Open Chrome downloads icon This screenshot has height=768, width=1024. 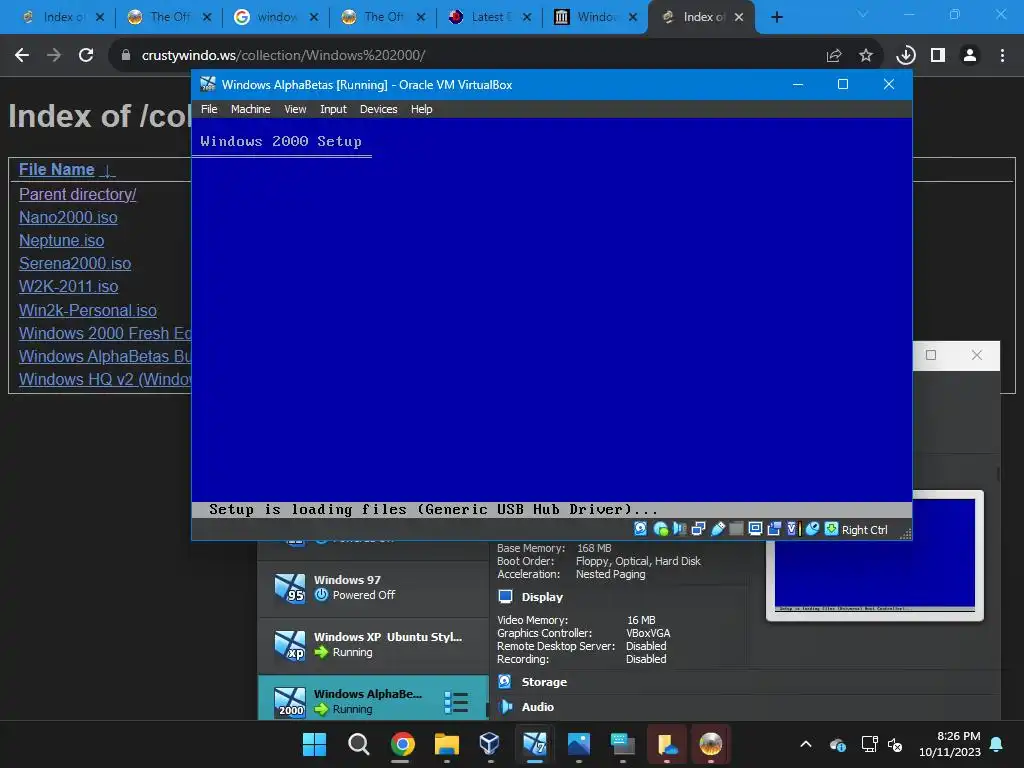(906, 56)
